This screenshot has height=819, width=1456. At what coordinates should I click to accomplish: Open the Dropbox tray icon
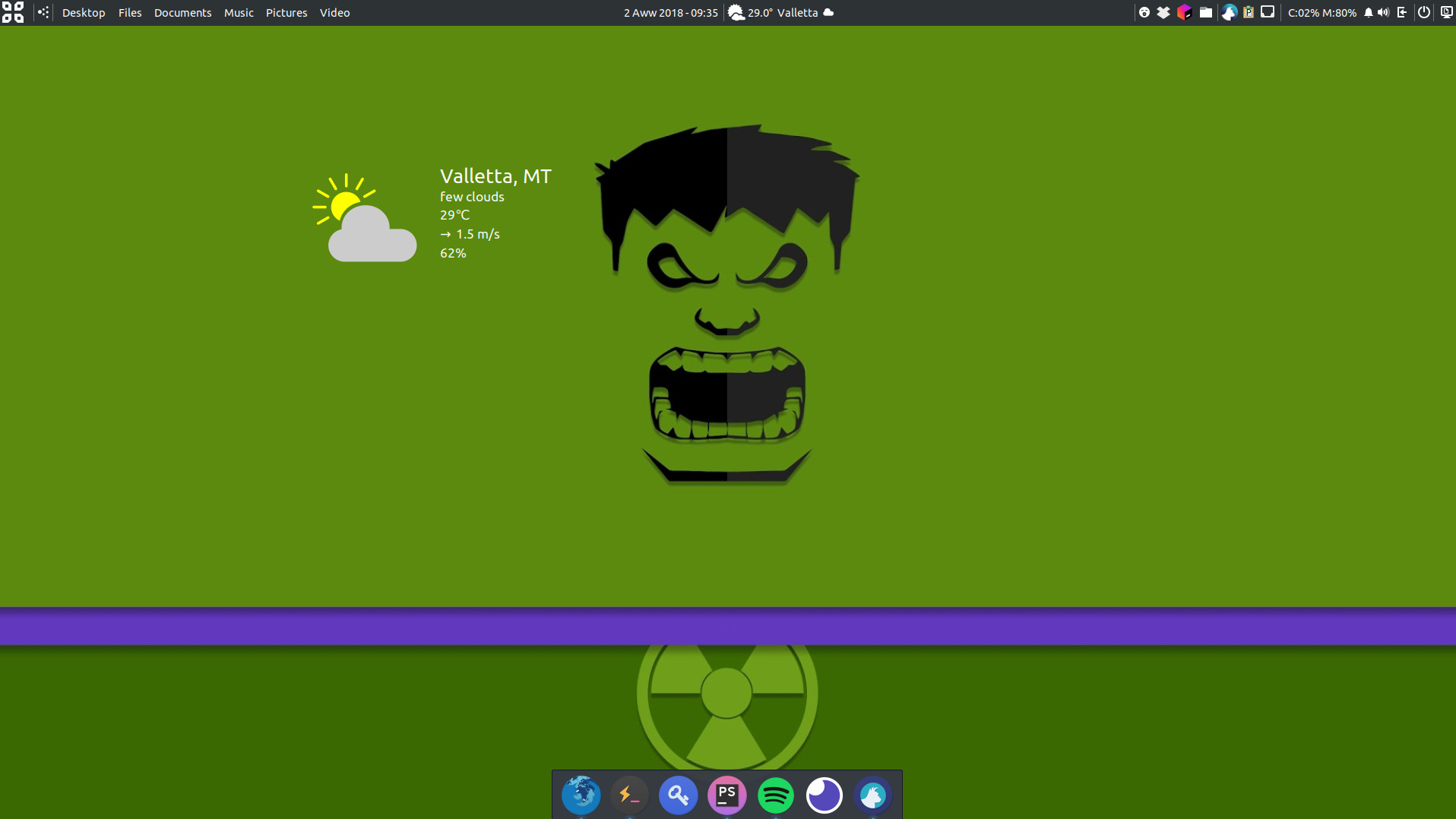click(x=1163, y=12)
